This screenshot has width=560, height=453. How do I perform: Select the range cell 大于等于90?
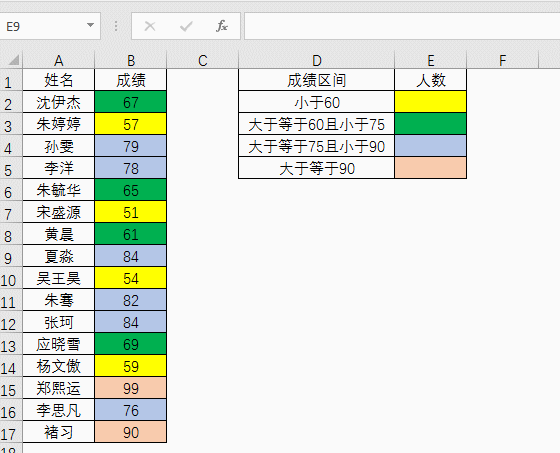[316, 168]
